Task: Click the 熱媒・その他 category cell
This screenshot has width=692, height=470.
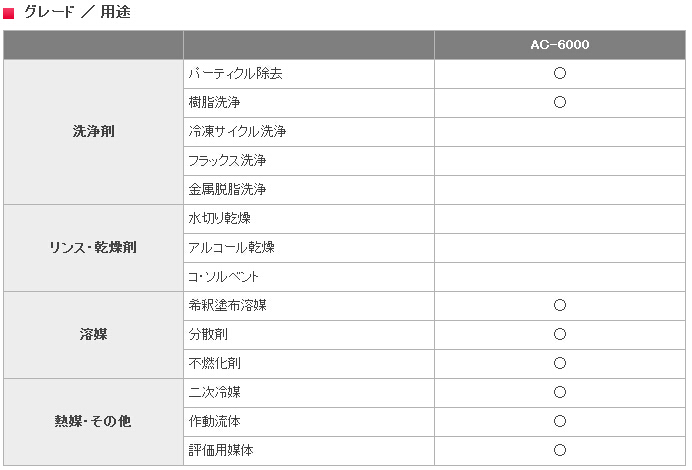Action: [x=93, y=421]
